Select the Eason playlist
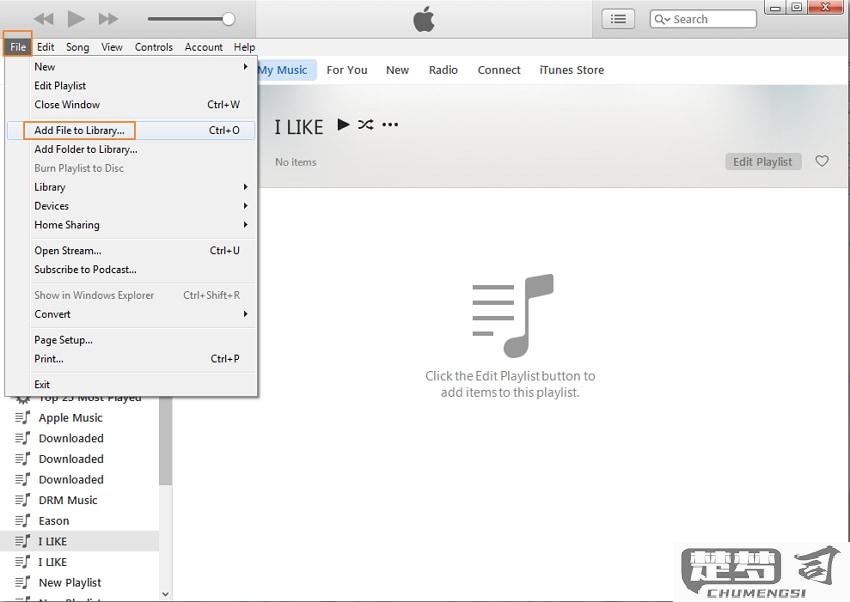The height and width of the screenshot is (602, 850). [x=54, y=521]
